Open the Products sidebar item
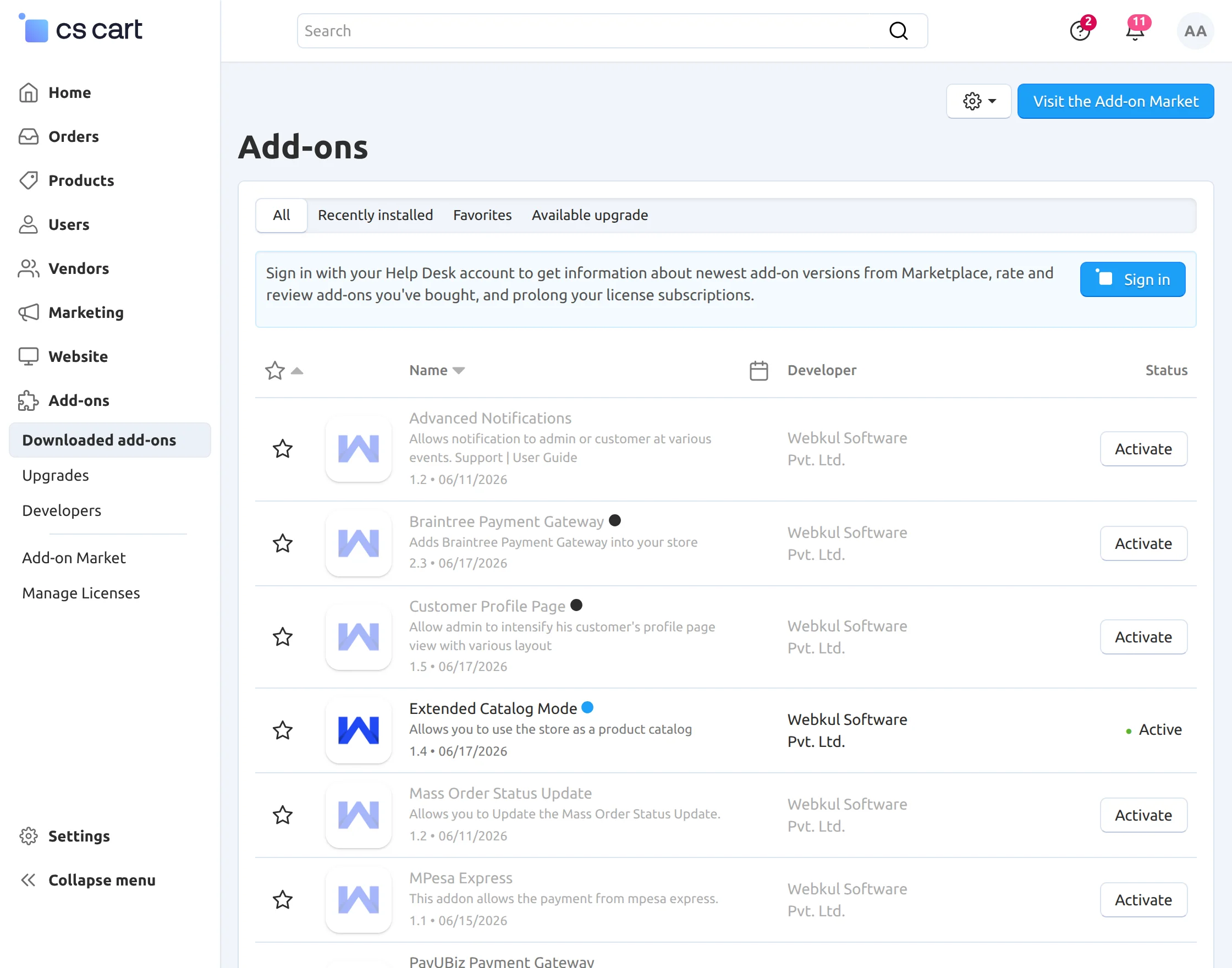 coord(81,180)
